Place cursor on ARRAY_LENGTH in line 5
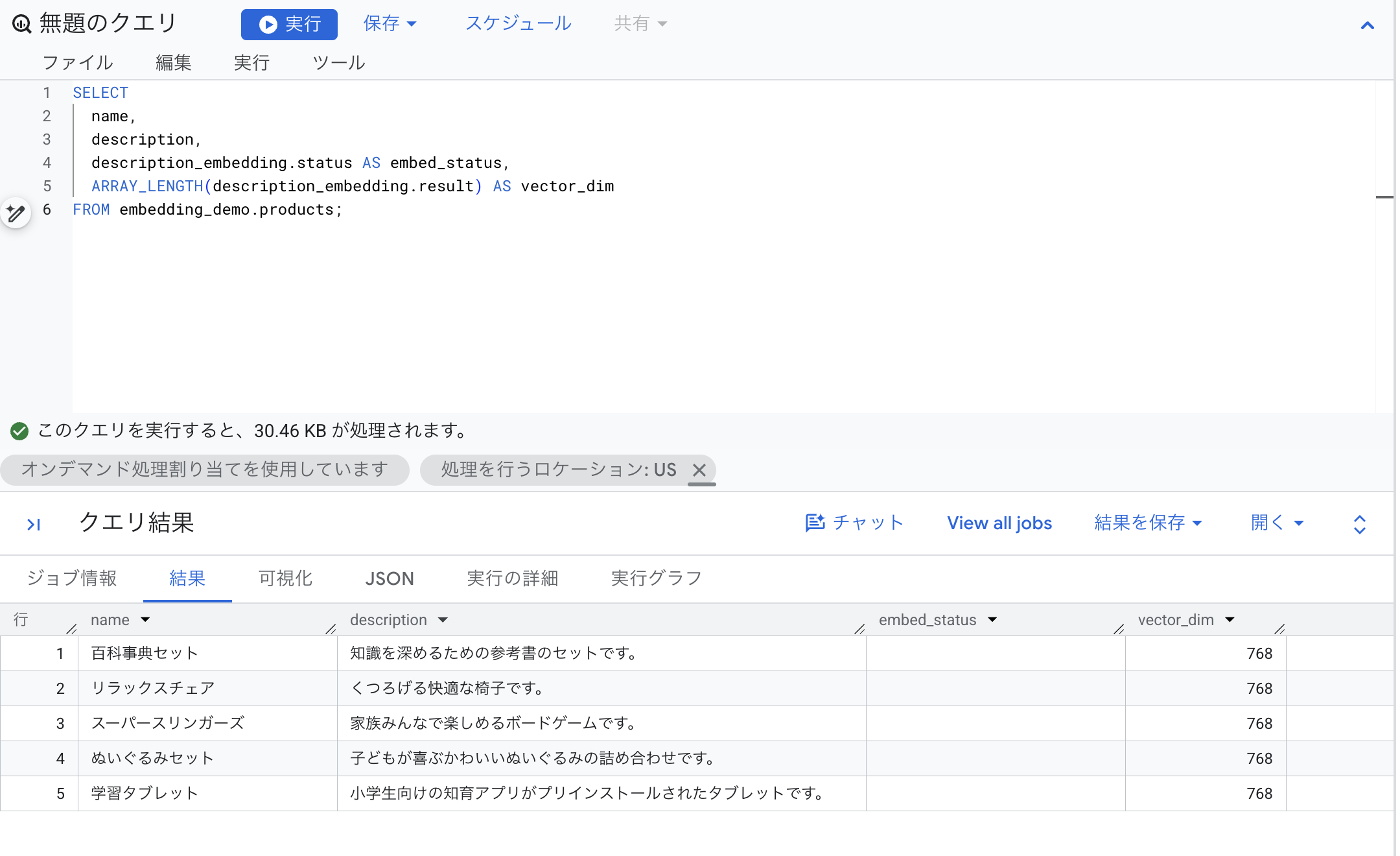Viewport: 1400px width, 856px height. pyautogui.click(x=147, y=186)
